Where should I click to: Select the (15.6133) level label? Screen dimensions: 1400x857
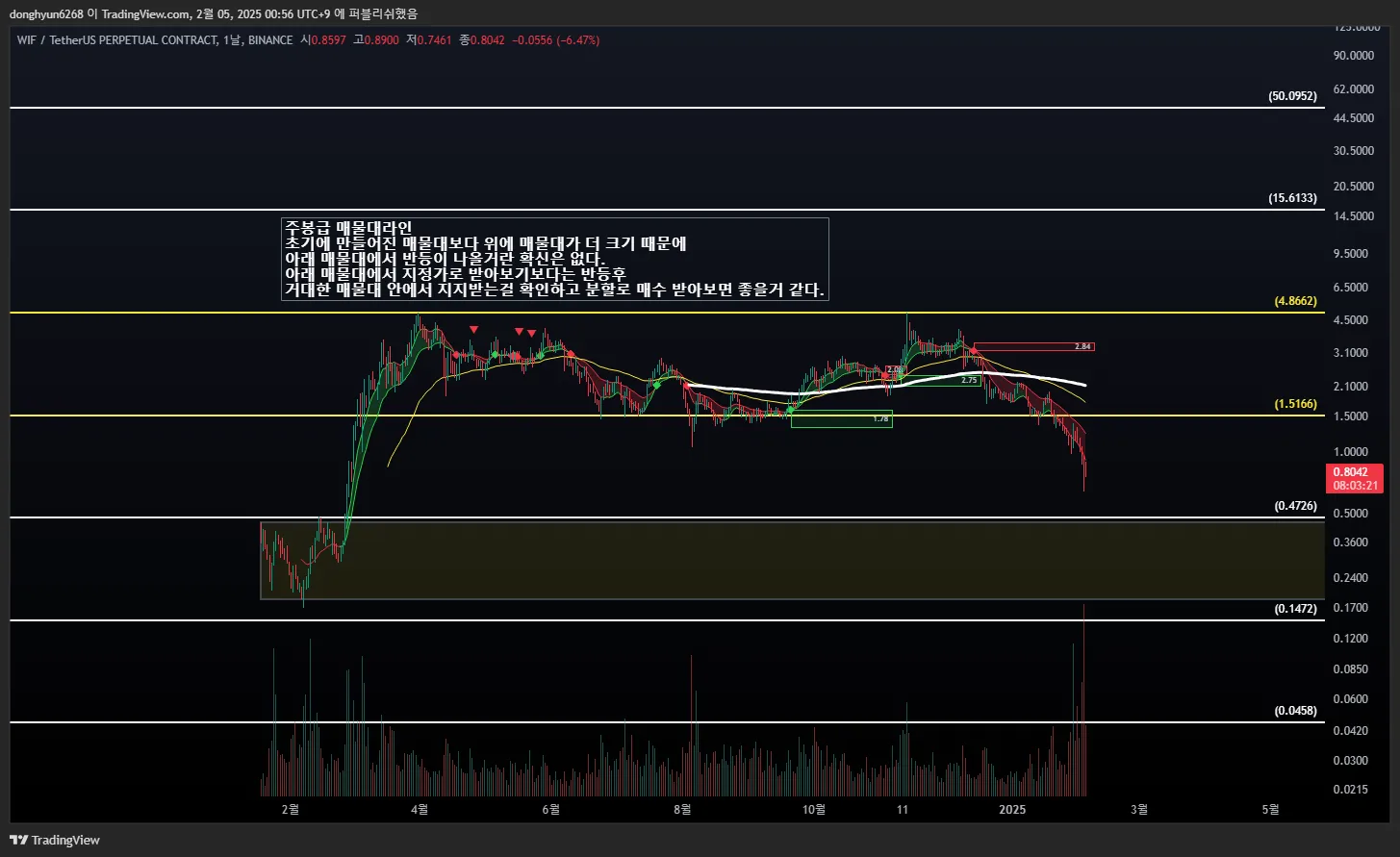click(1292, 198)
